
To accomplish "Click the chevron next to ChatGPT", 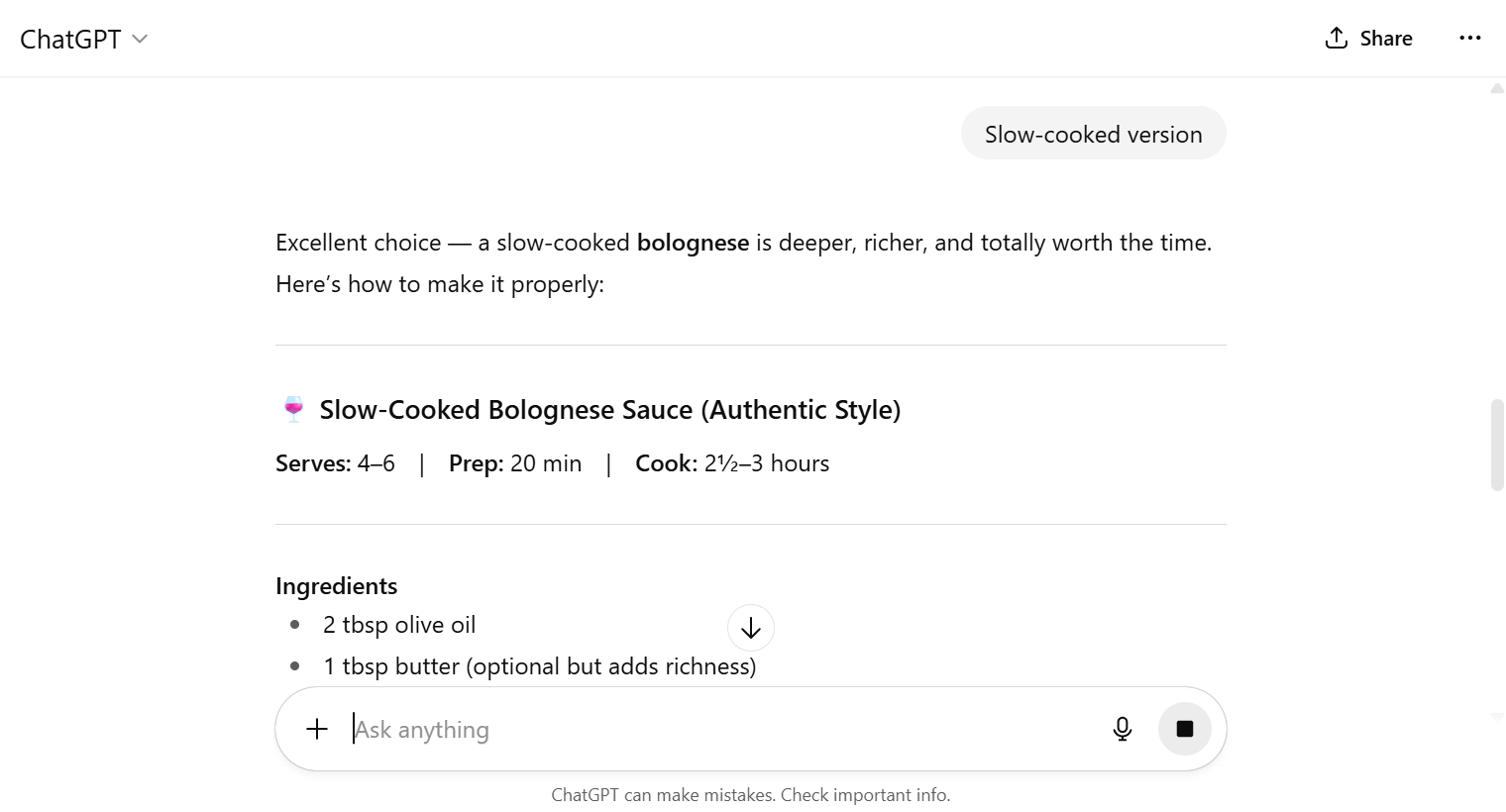I will 139,39.
